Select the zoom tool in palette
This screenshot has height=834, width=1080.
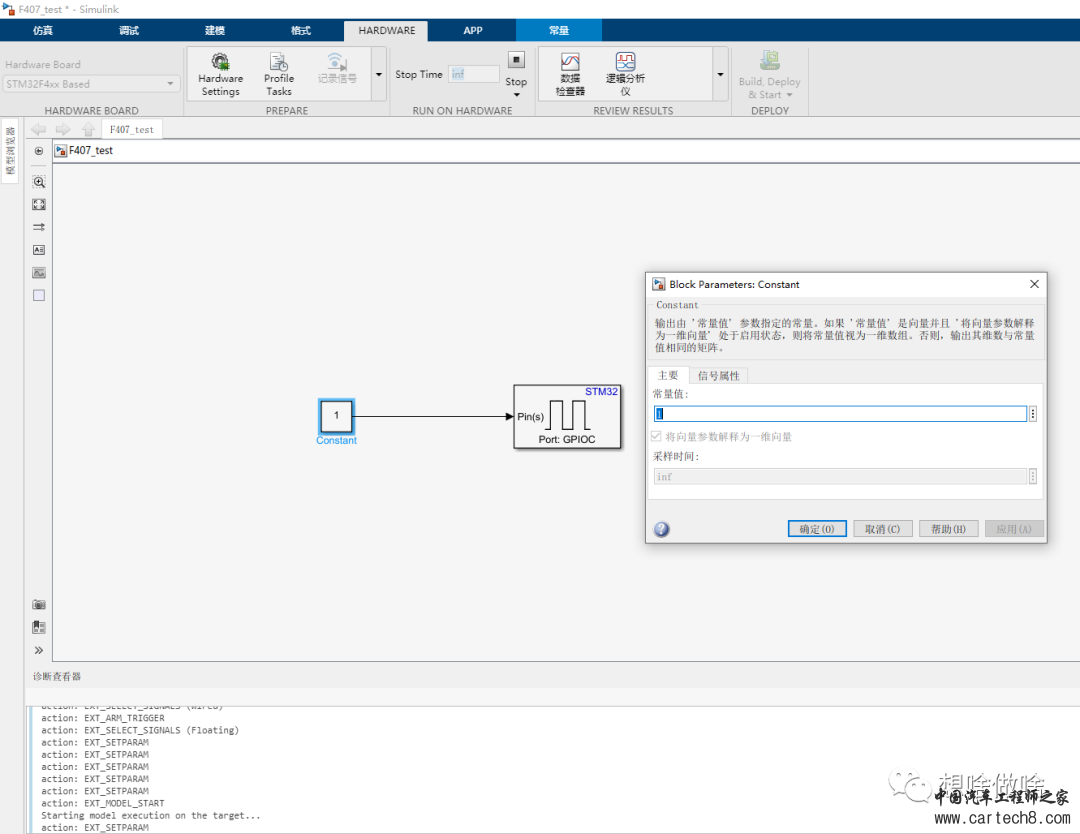click(39, 182)
